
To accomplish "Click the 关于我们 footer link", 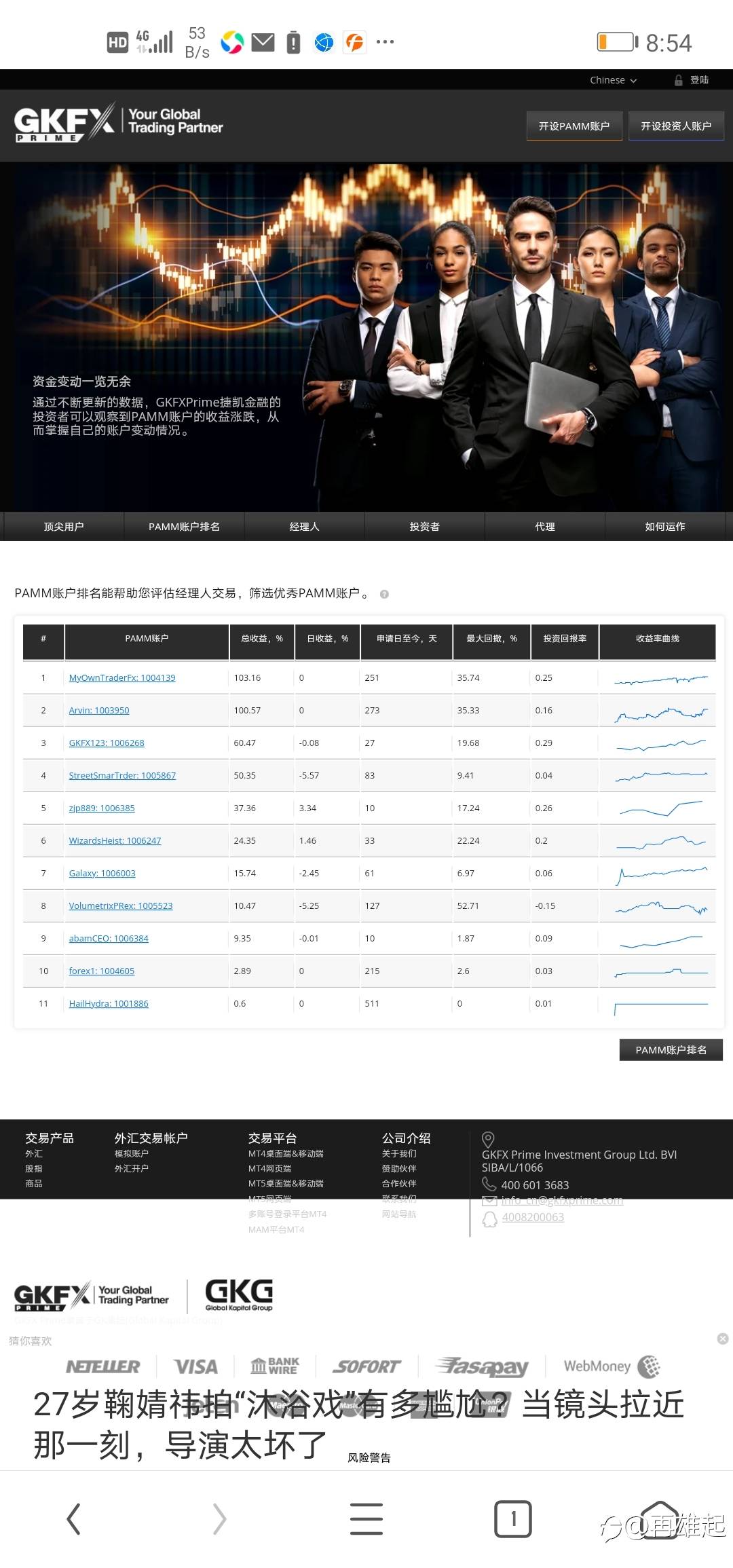I will click(399, 1153).
